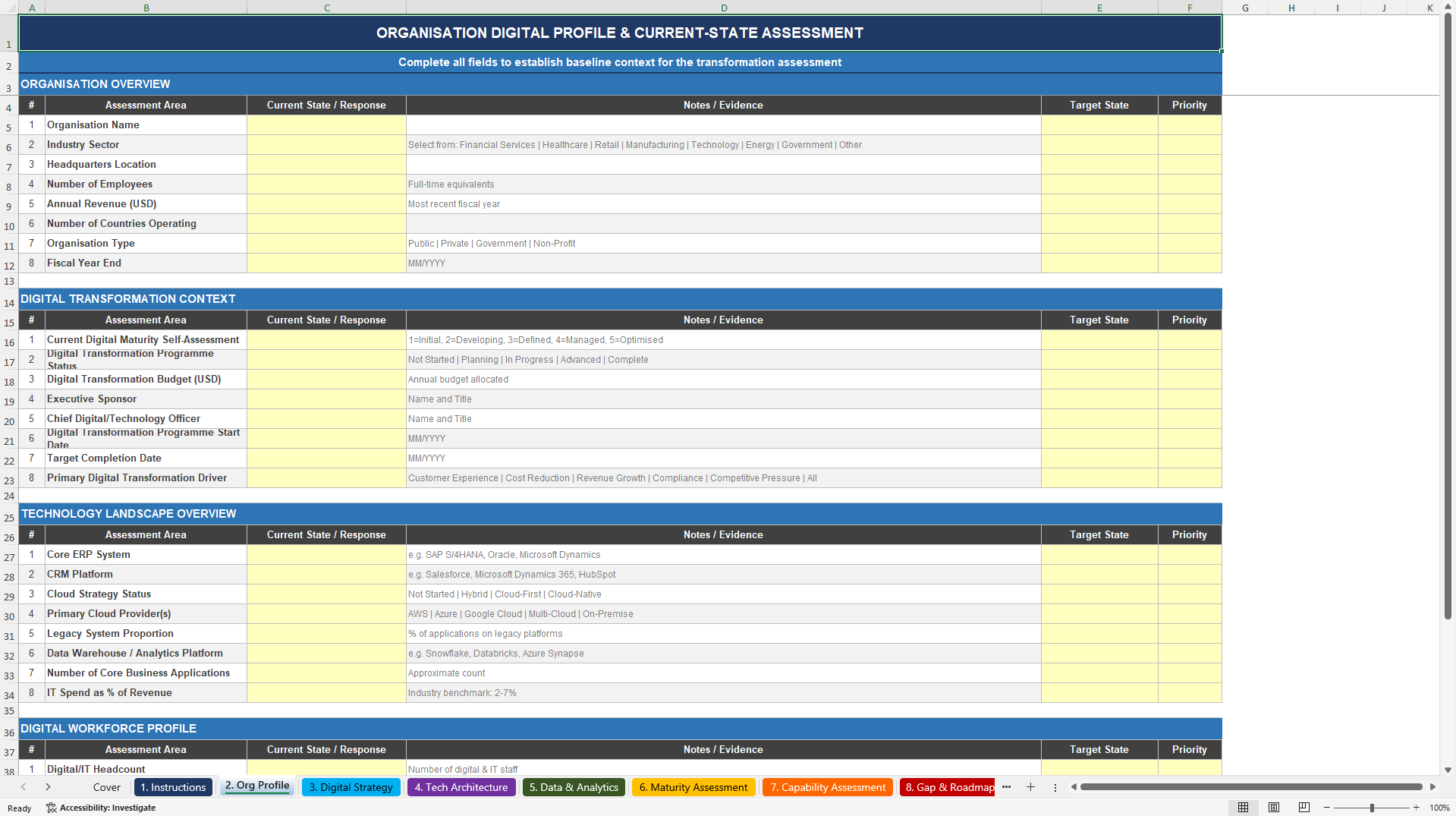Select column E header

pos(1099,8)
